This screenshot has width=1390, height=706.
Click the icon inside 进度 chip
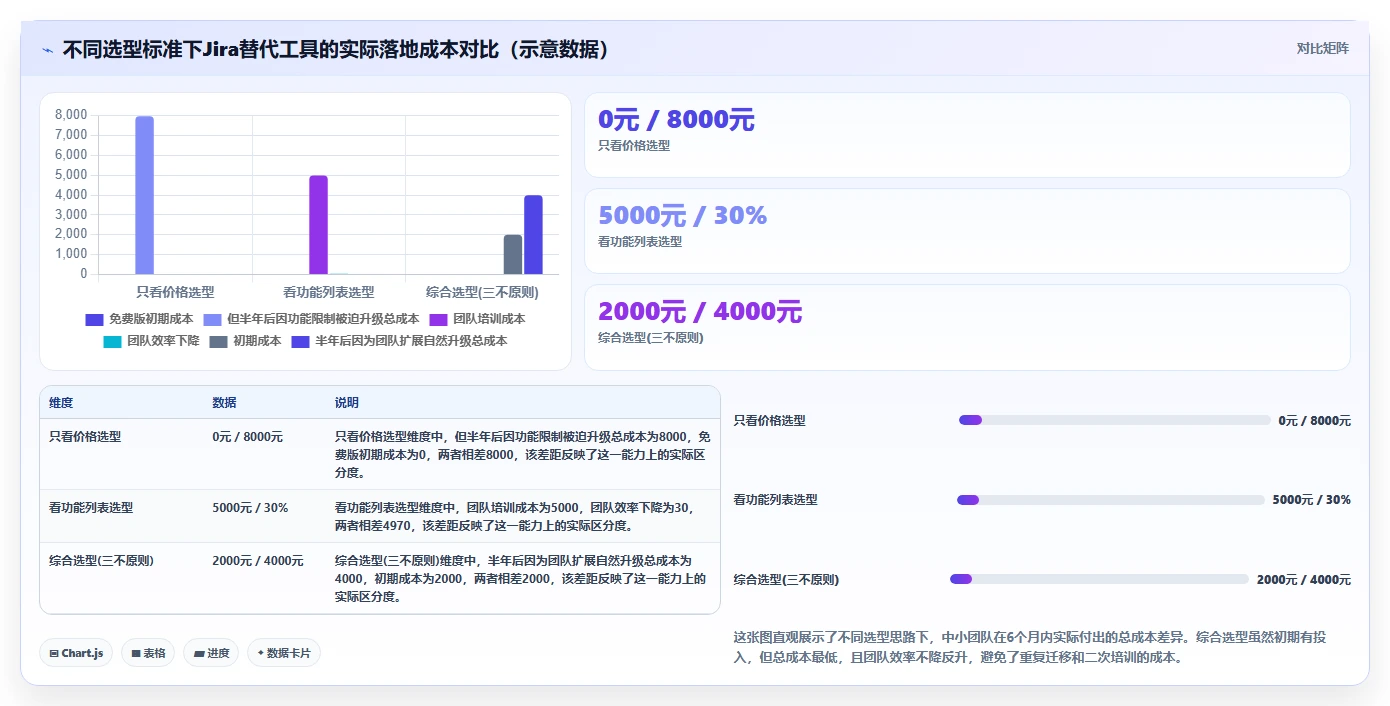[198, 653]
